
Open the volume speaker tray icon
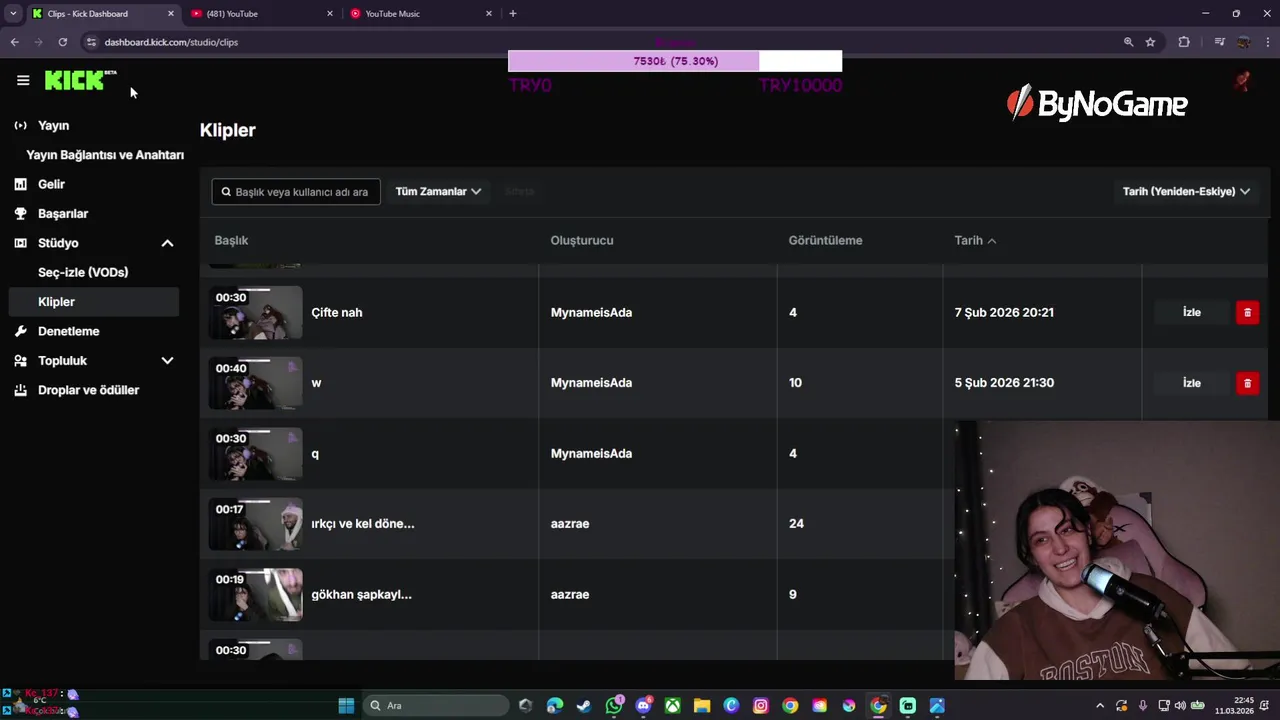pyautogui.click(x=1180, y=705)
